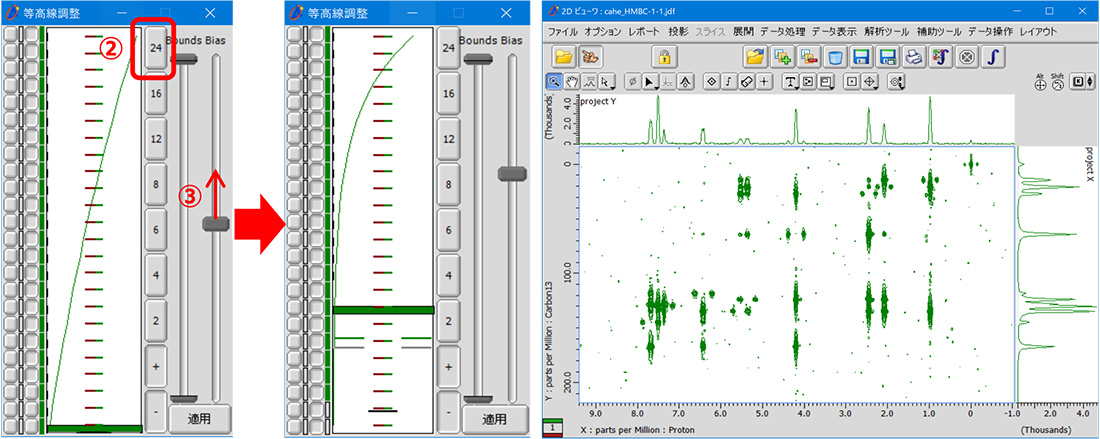The height and width of the screenshot is (439, 1100).
Task: Click the printer icon in the 2D viewer toolbar
Action: tap(912, 57)
